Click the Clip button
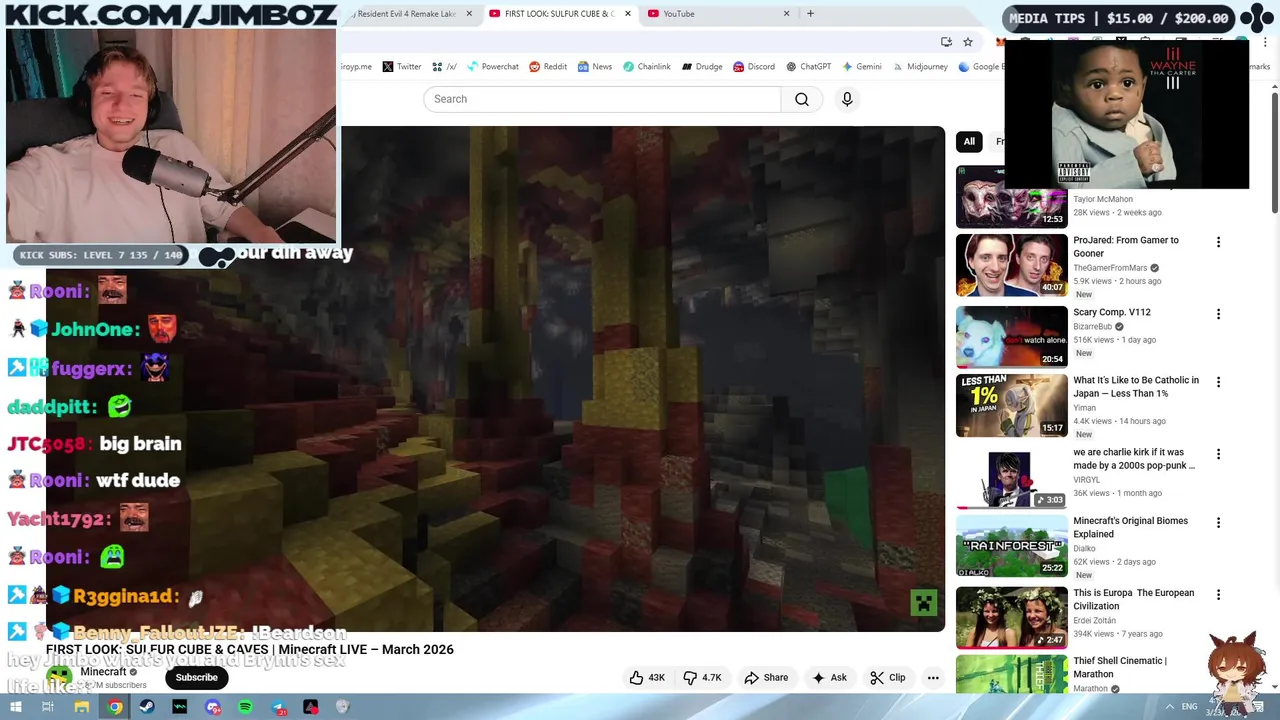Screen dimensions: 1280x720 coord(887,678)
